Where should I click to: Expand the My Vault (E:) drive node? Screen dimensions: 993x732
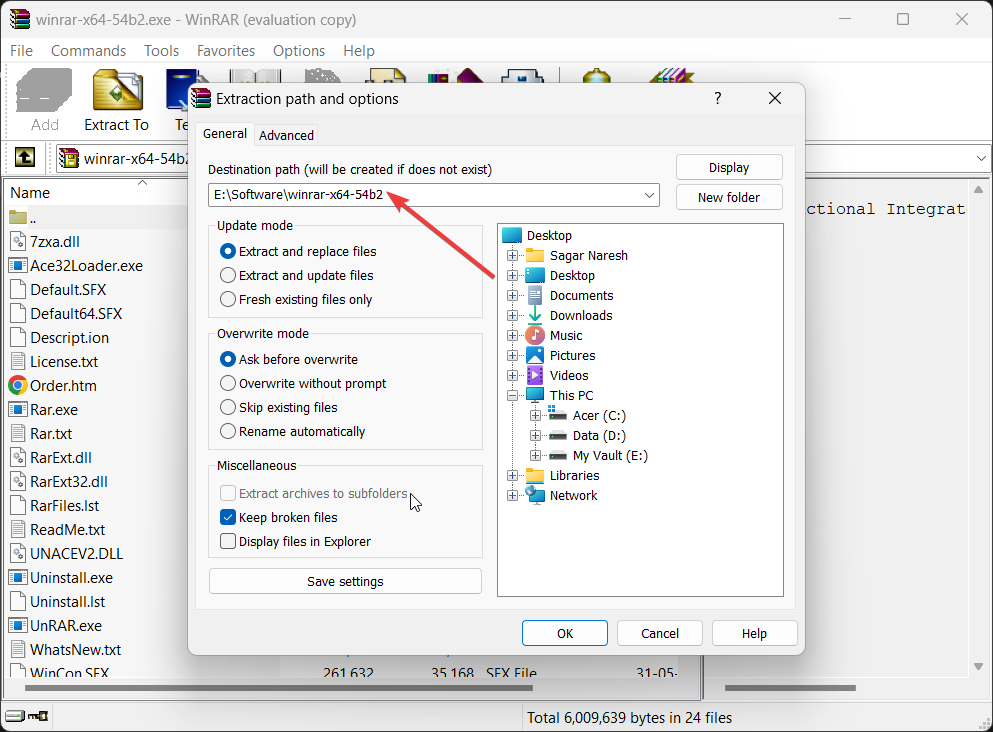[535, 455]
